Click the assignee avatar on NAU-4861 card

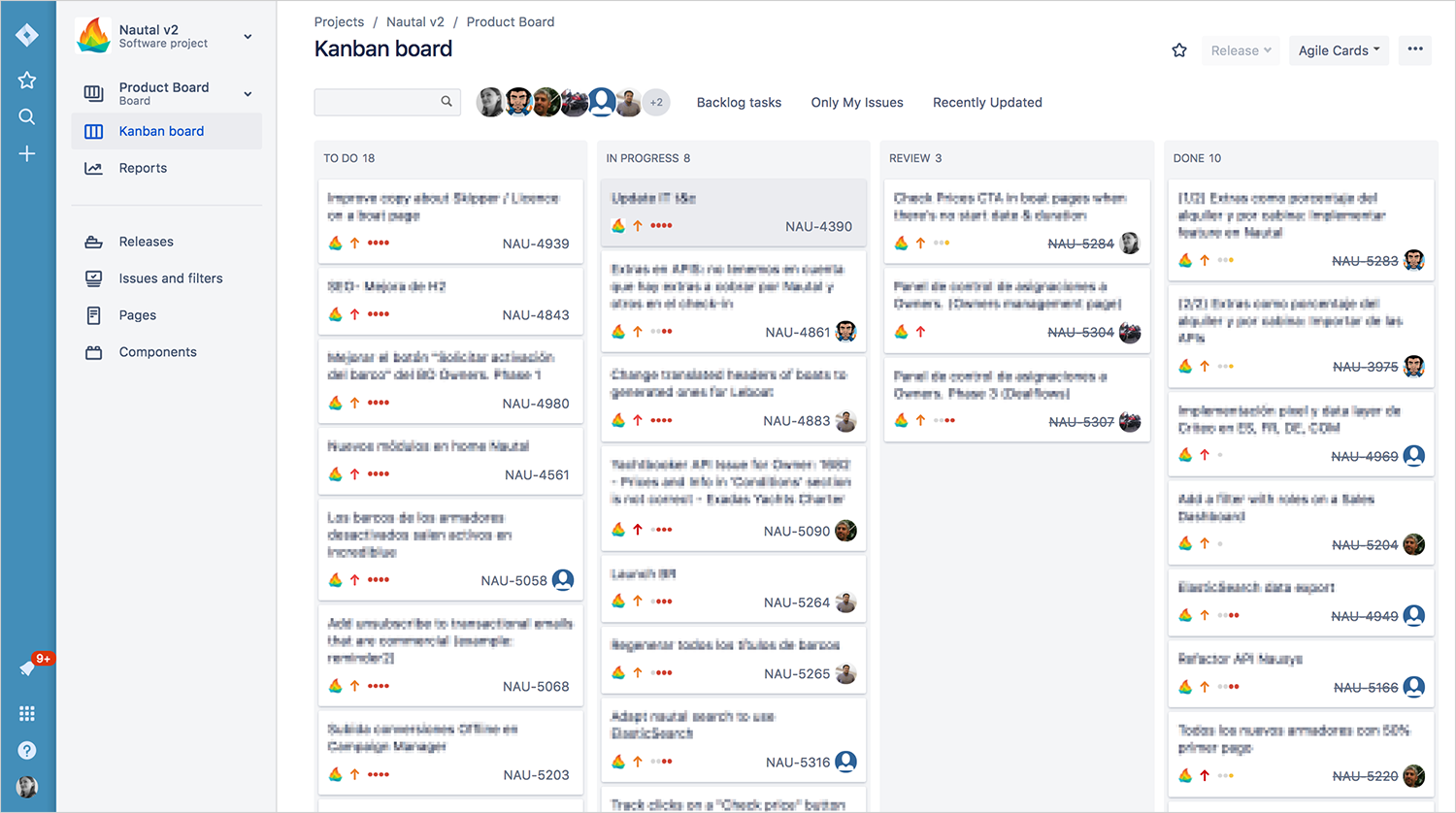(846, 332)
